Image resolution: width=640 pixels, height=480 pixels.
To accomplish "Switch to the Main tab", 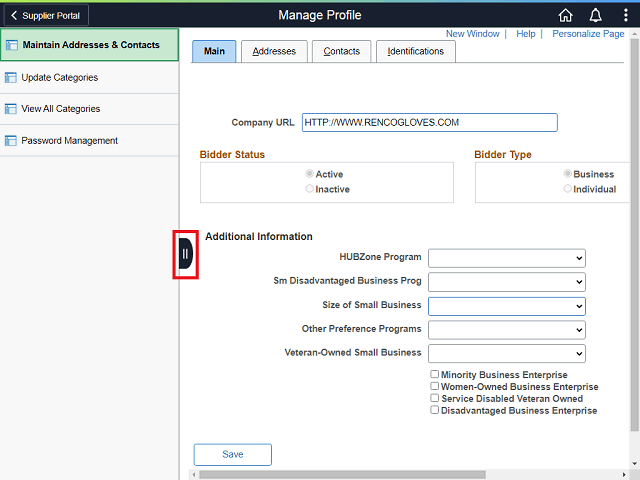I will pos(214,51).
